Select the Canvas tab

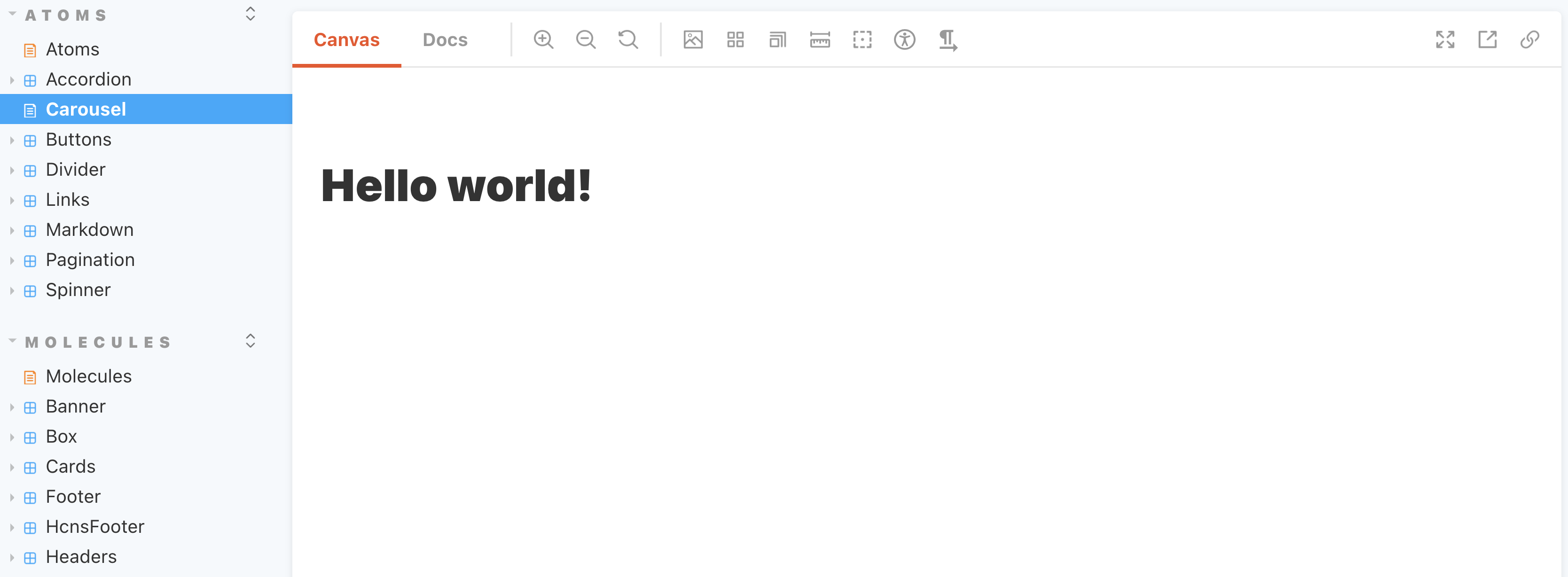tap(346, 39)
